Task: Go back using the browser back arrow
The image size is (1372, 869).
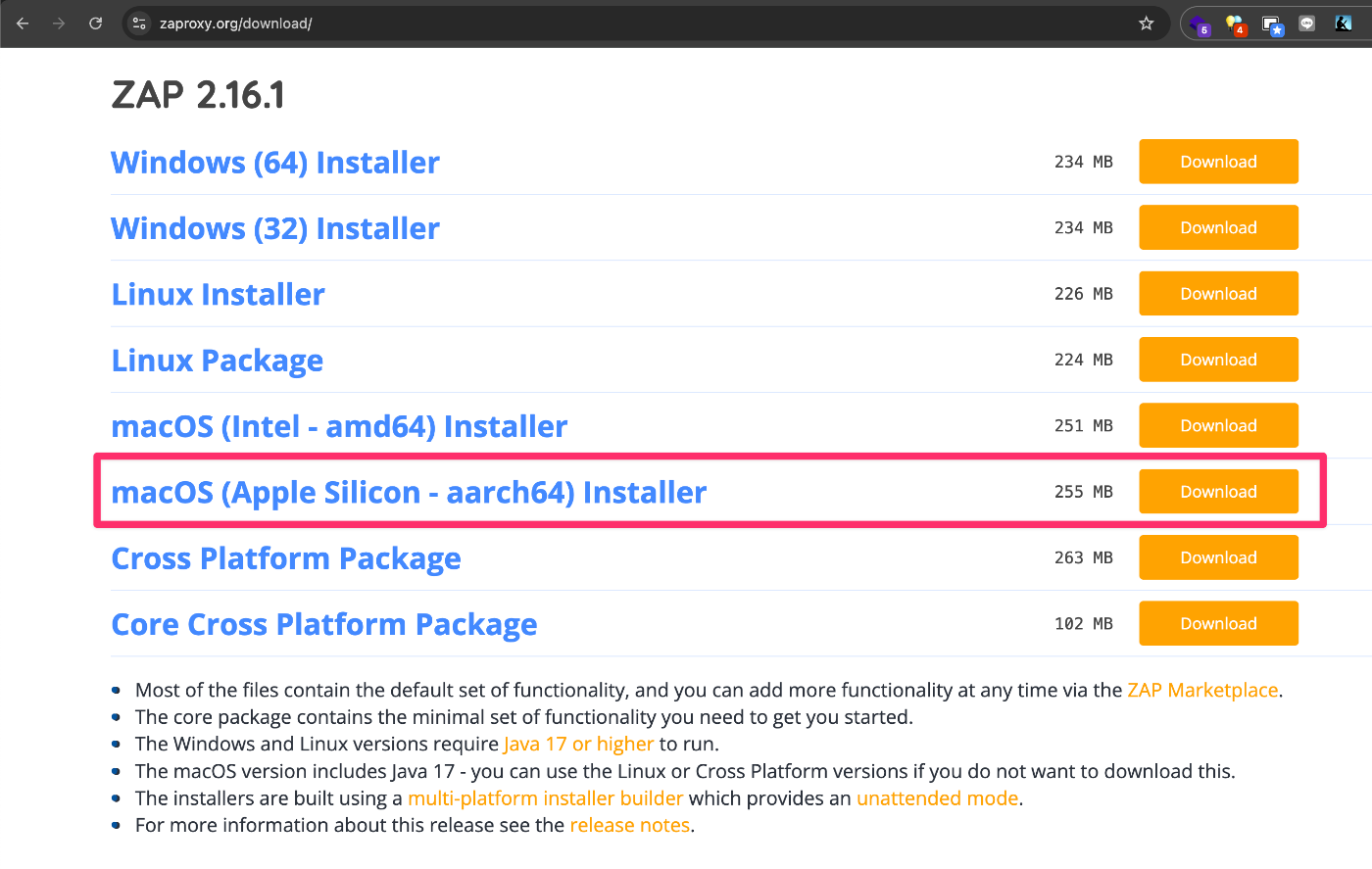Action: click(x=23, y=23)
